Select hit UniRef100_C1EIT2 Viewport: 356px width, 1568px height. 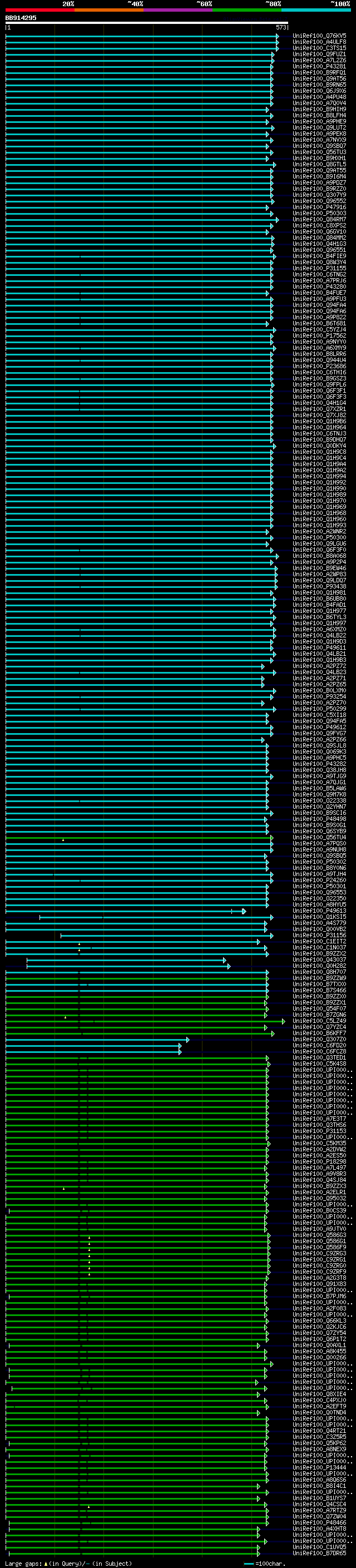319,941
